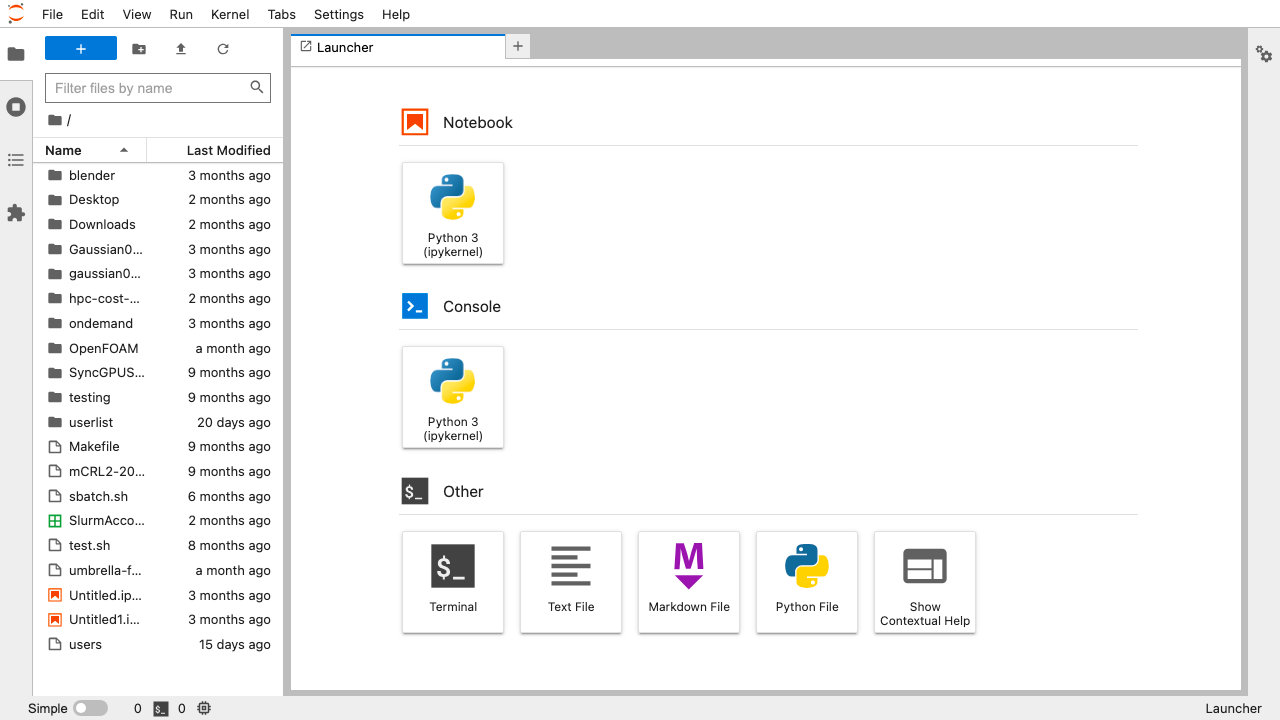Viewport: 1280px width, 720px height.
Task: Open the Extension Manager puzzle icon
Action: (16, 213)
